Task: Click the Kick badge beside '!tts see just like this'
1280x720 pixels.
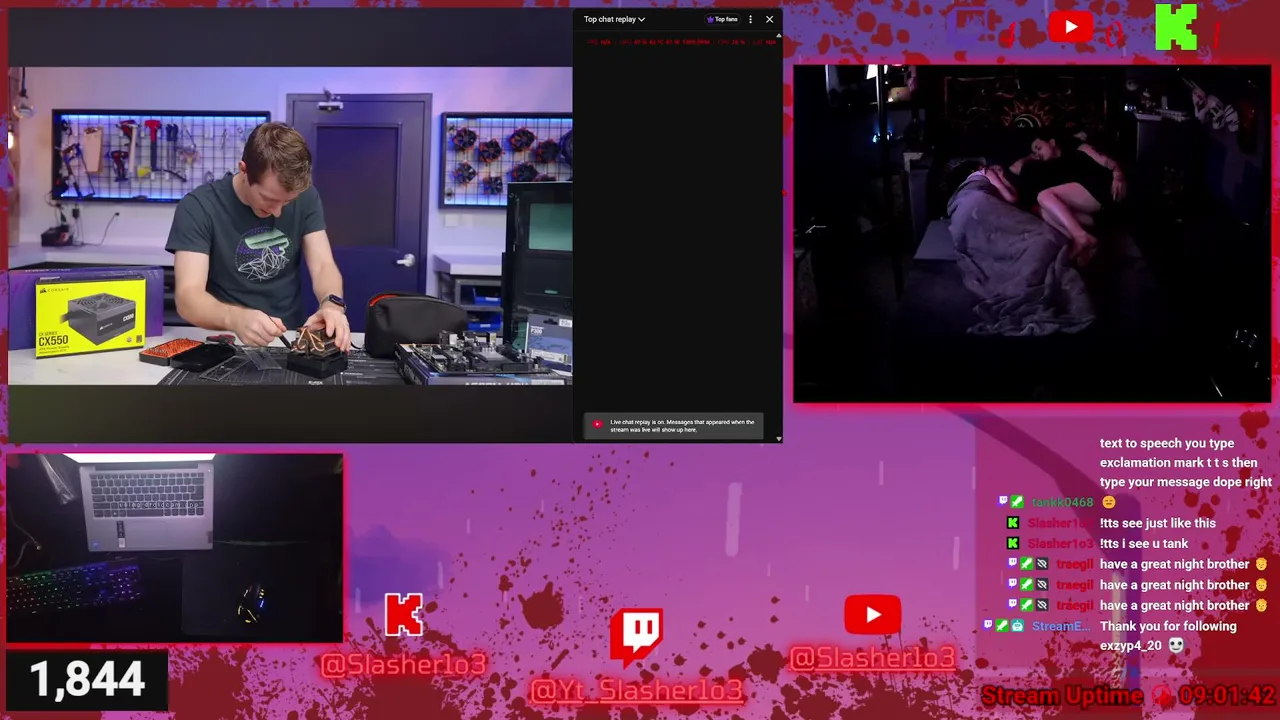Action: click(x=1013, y=523)
